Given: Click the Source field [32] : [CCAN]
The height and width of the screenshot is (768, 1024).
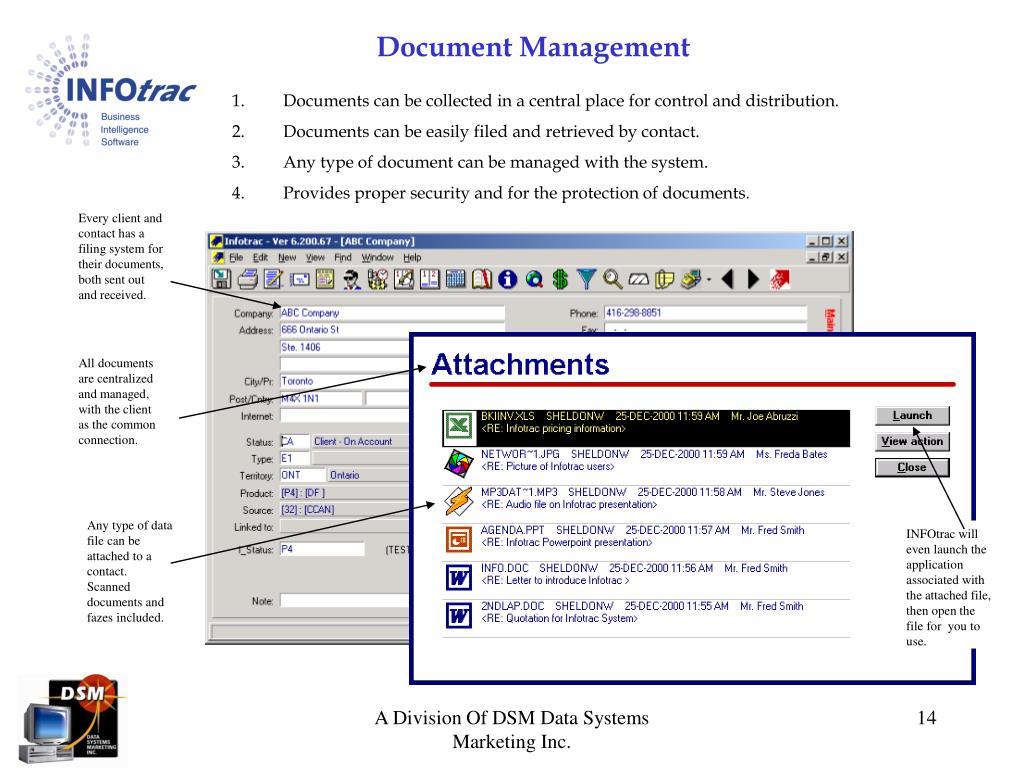Looking at the screenshot, I should point(345,509).
